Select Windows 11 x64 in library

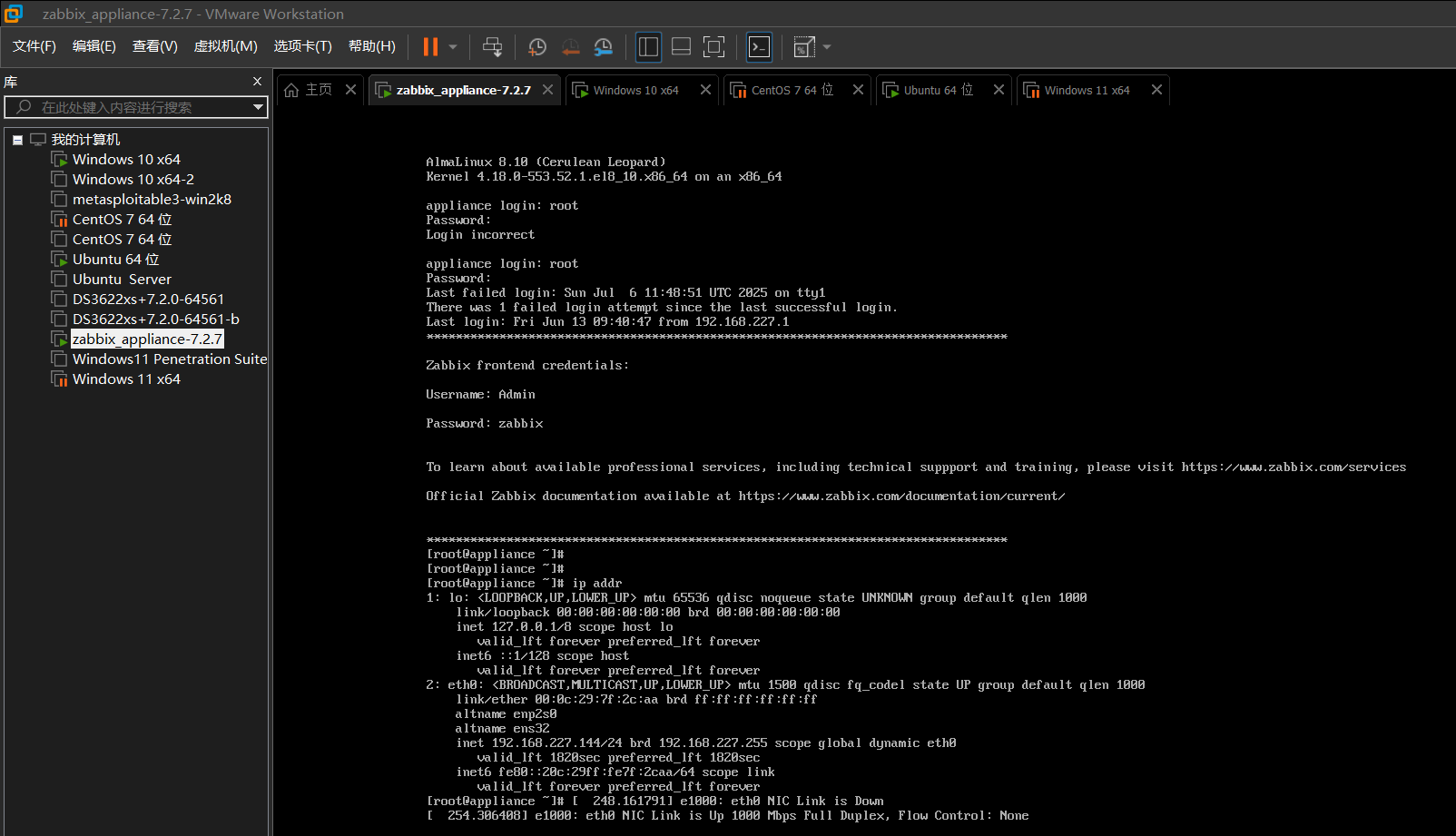click(x=126, y=379)
